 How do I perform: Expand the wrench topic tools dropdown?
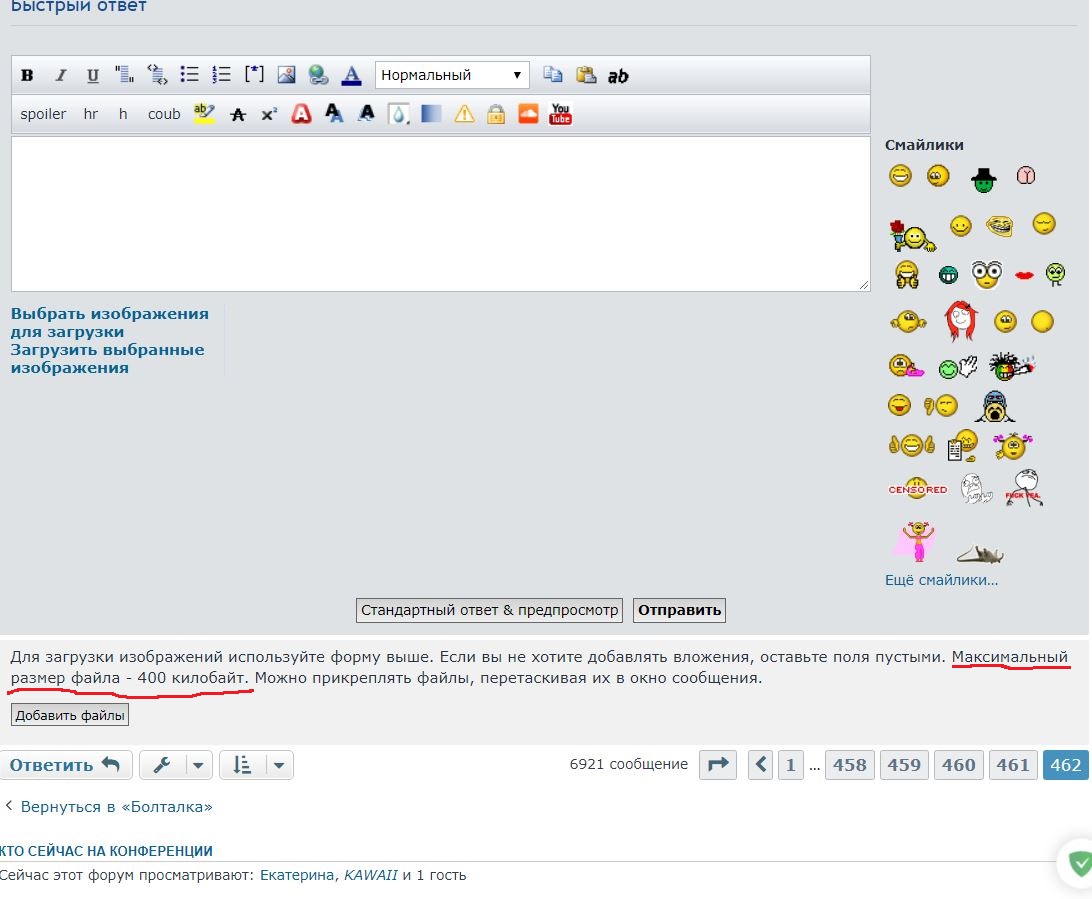point(175,765)
